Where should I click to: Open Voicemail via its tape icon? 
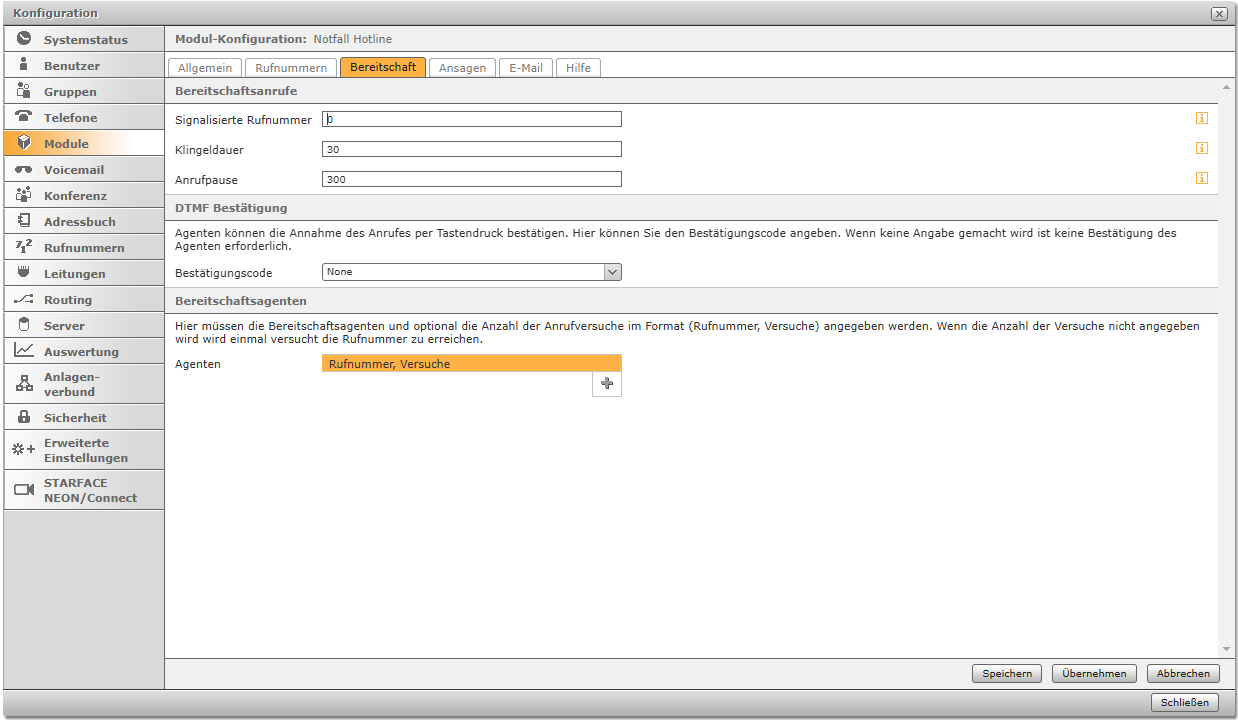point(24,169)
